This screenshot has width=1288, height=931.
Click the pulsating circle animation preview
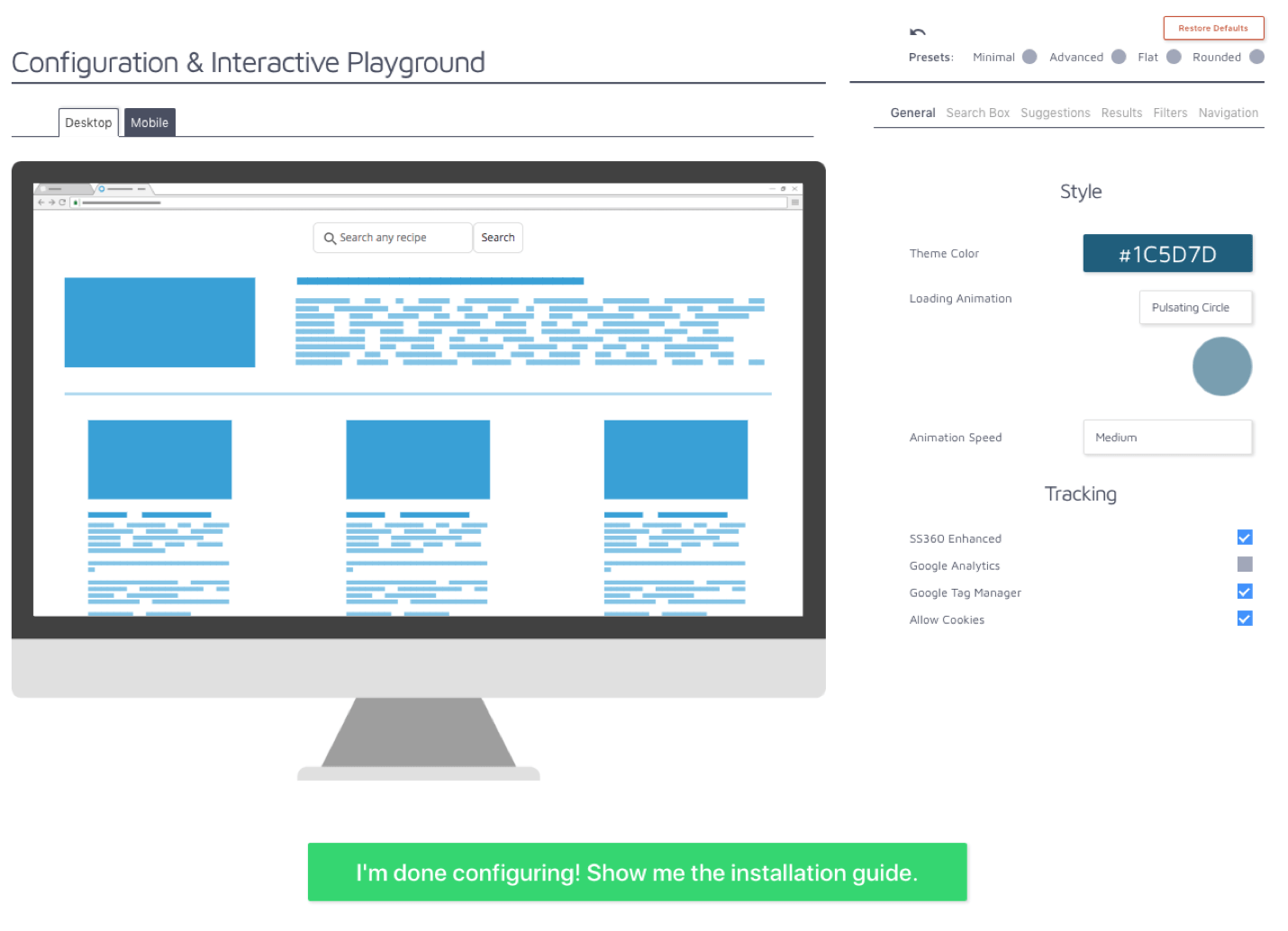tap(1222, 366)
